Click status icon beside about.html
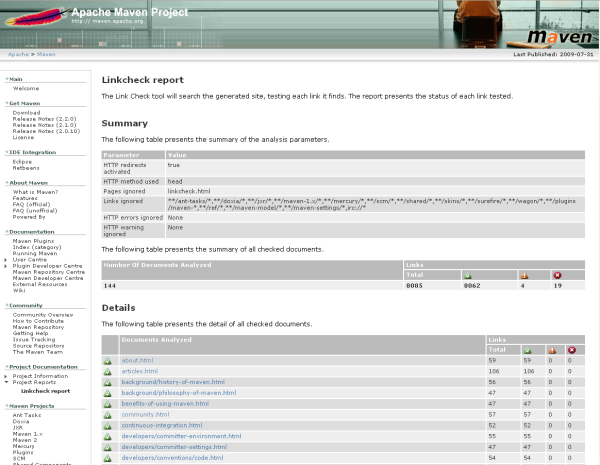 pyautogui.click(x=108, y=360)
